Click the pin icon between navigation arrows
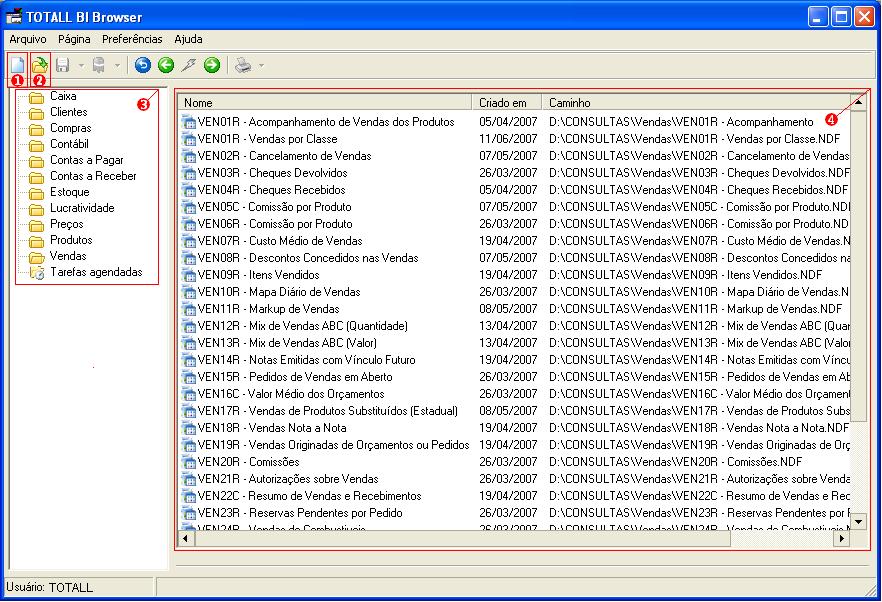This screenshot has width=882, height=602. click(x=188, y=65)
